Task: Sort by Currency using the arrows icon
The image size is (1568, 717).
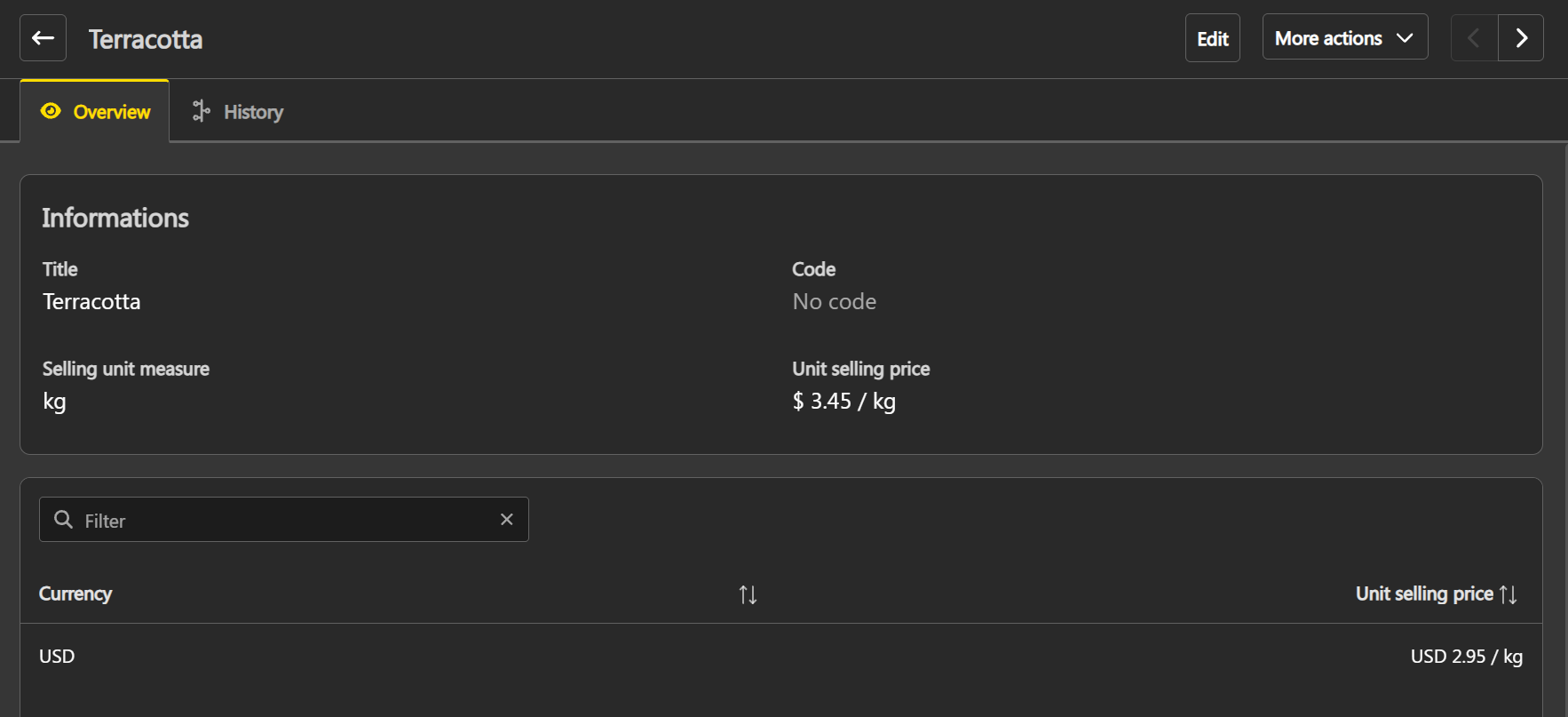Action: pyautogui.click(x=748, y=594)
